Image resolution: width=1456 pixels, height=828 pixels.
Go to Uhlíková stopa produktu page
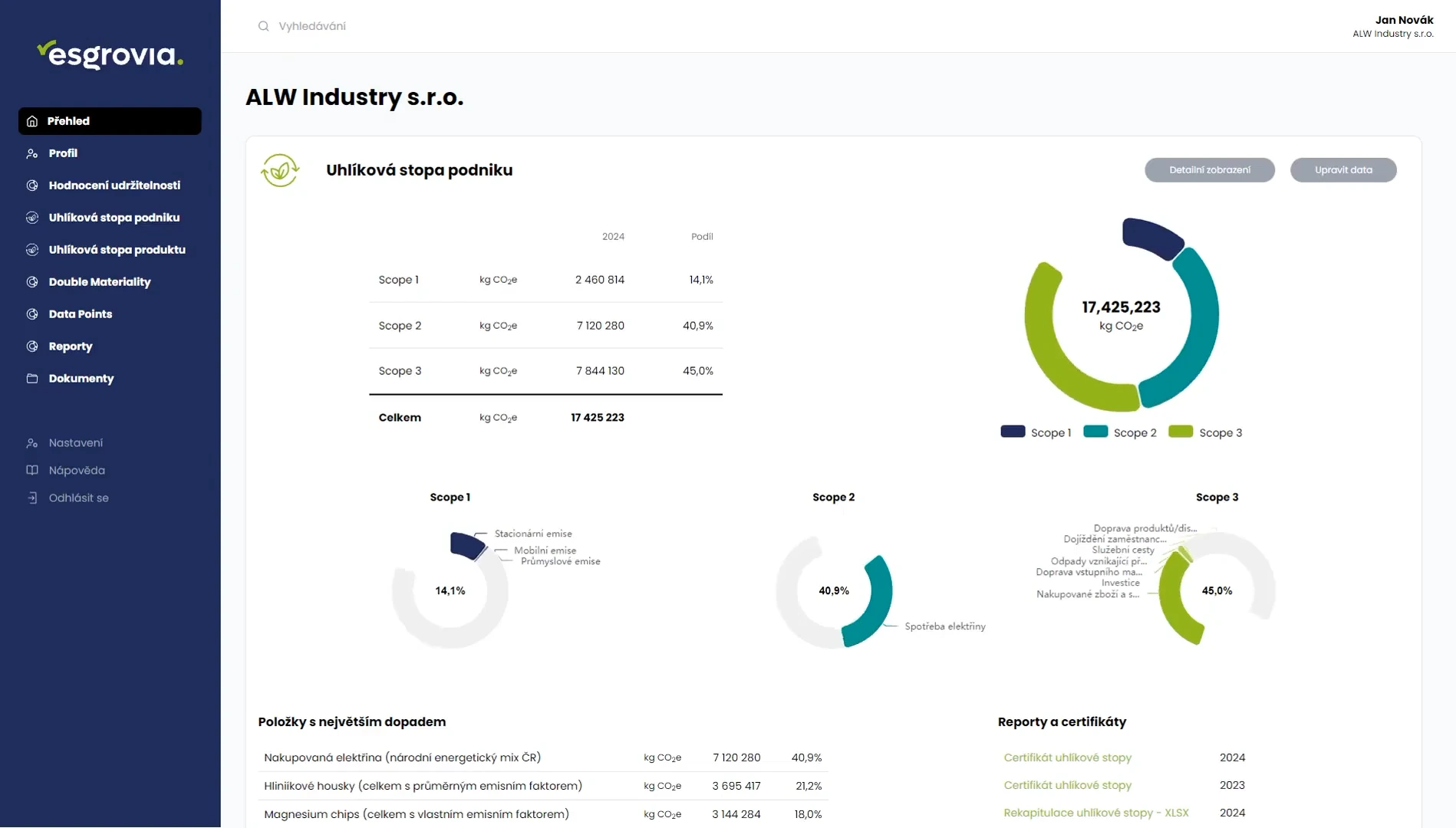(117, 250)
